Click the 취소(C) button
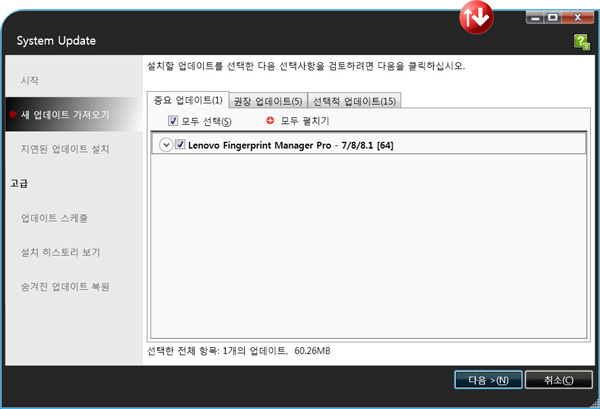600x409 pixels. (x=559, y=380)
